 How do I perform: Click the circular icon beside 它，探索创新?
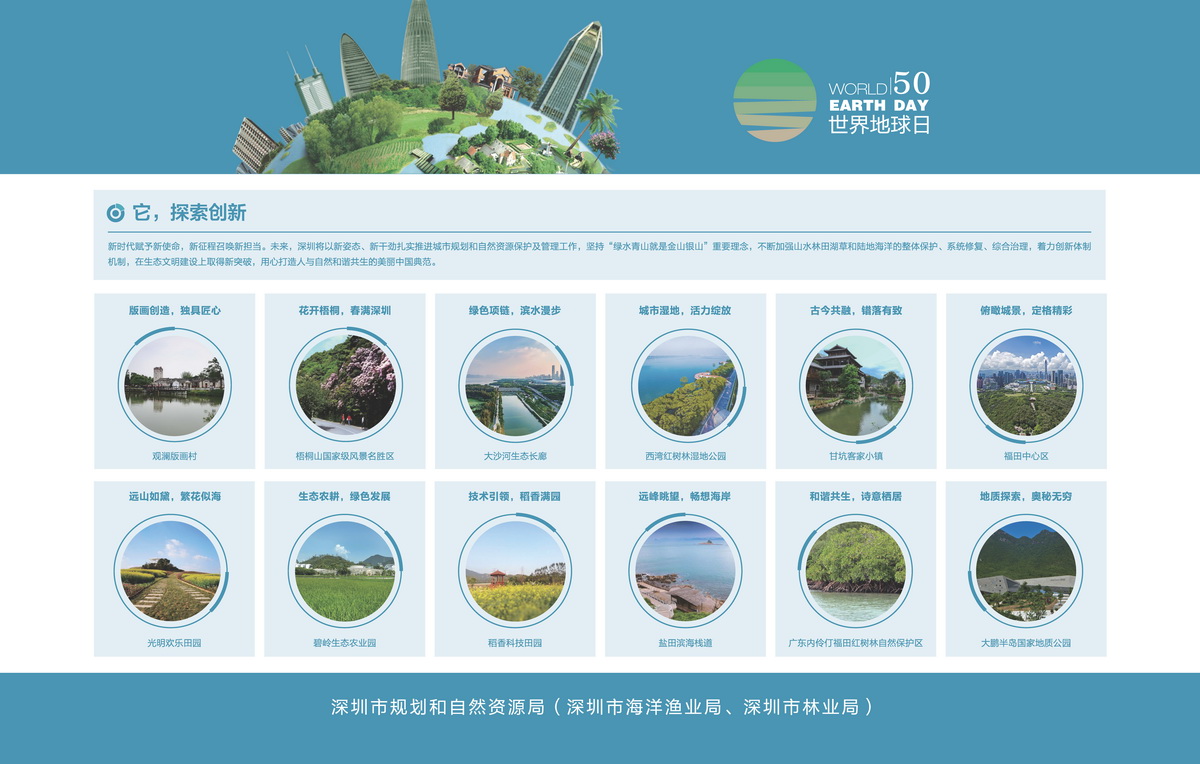click(116, 213)
